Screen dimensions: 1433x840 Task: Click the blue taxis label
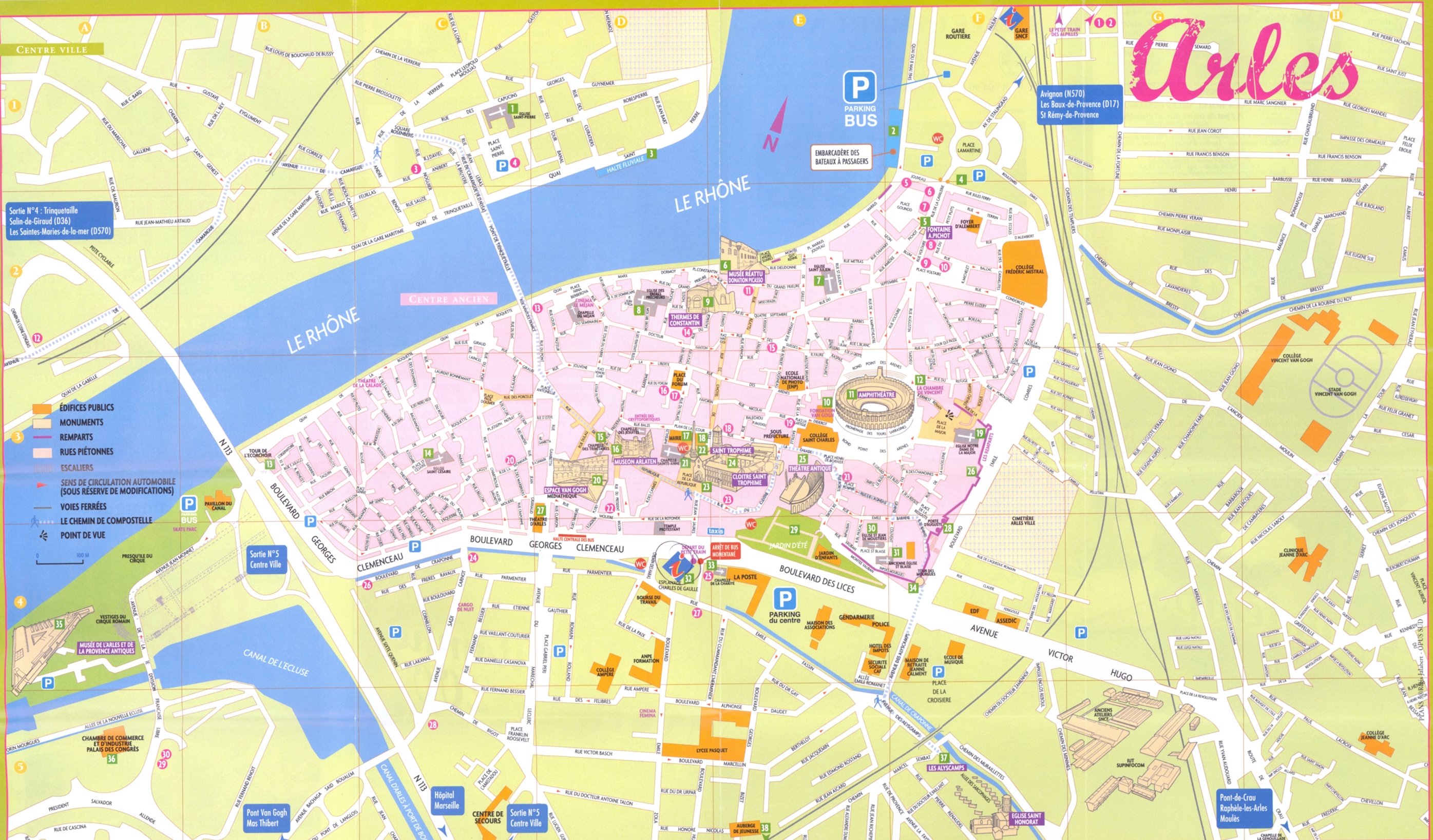point(715,531)
